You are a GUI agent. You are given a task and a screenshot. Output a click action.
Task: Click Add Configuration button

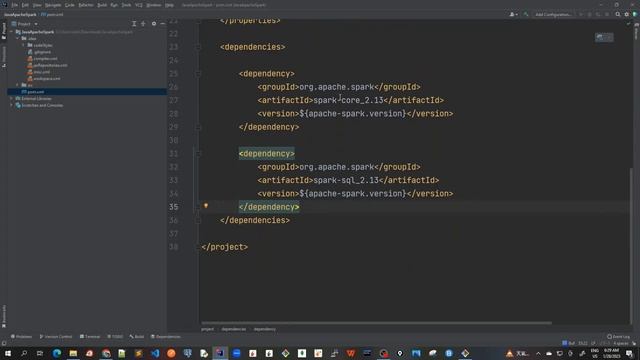[553, 14]
